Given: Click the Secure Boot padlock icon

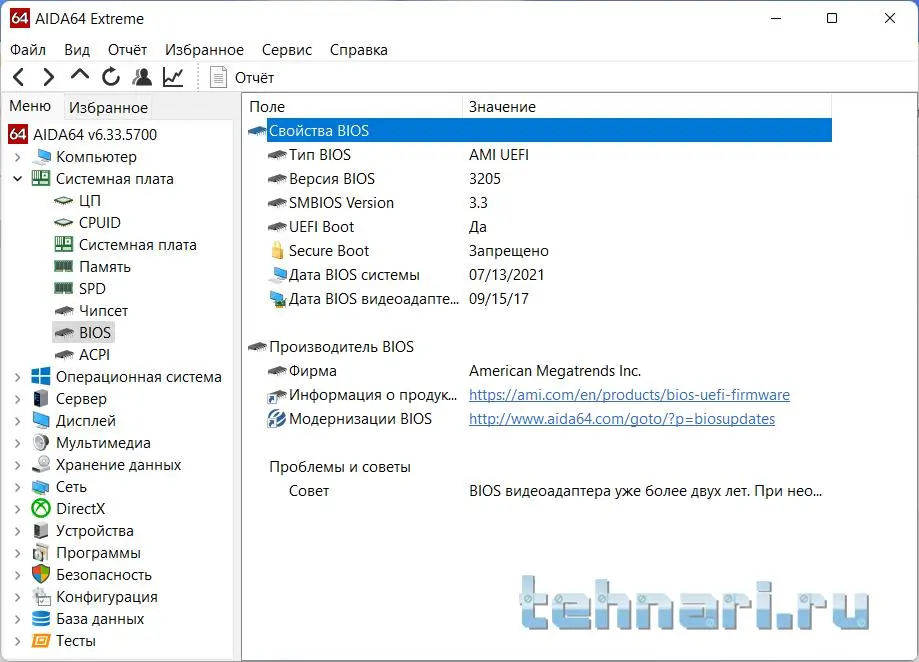Looking at the screenshot, I should 277,251.
